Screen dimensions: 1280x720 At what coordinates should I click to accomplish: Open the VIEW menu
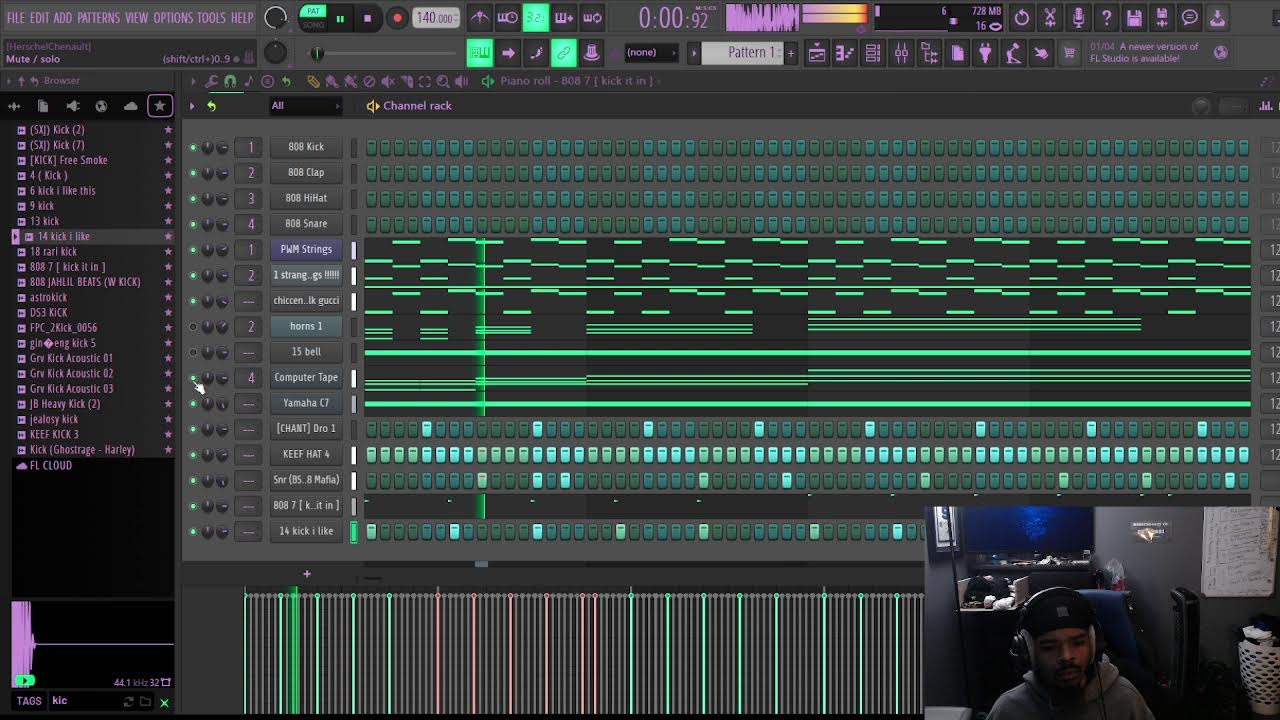(136, 18)
